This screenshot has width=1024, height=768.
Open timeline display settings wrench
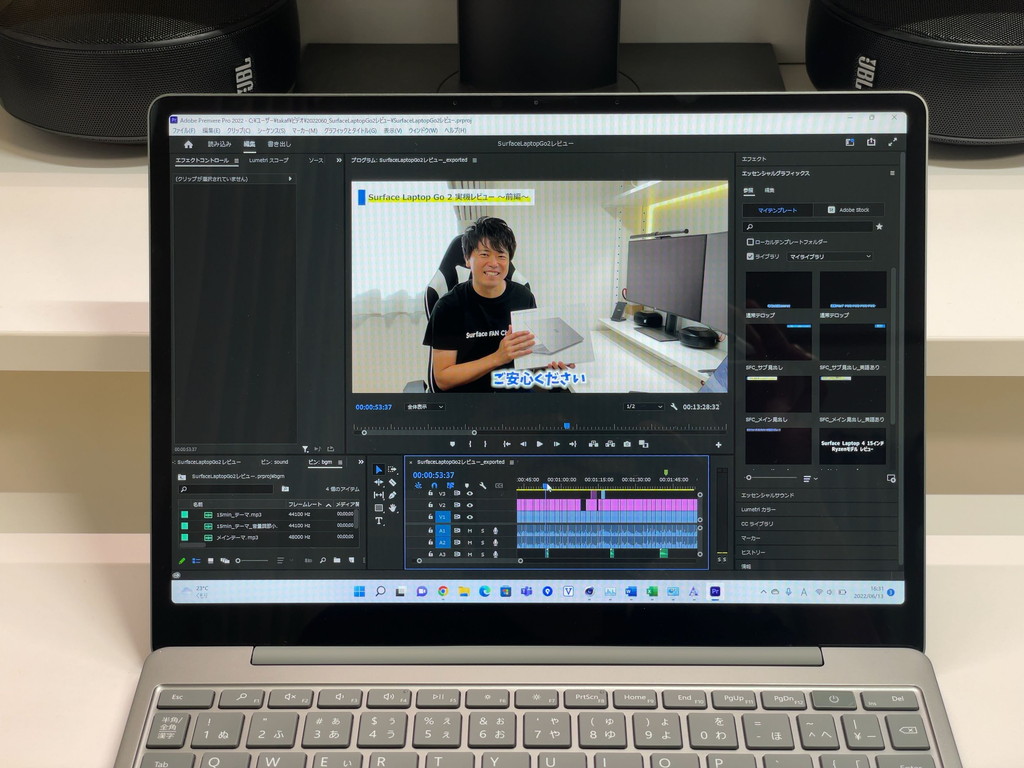[x=483, y=485]
